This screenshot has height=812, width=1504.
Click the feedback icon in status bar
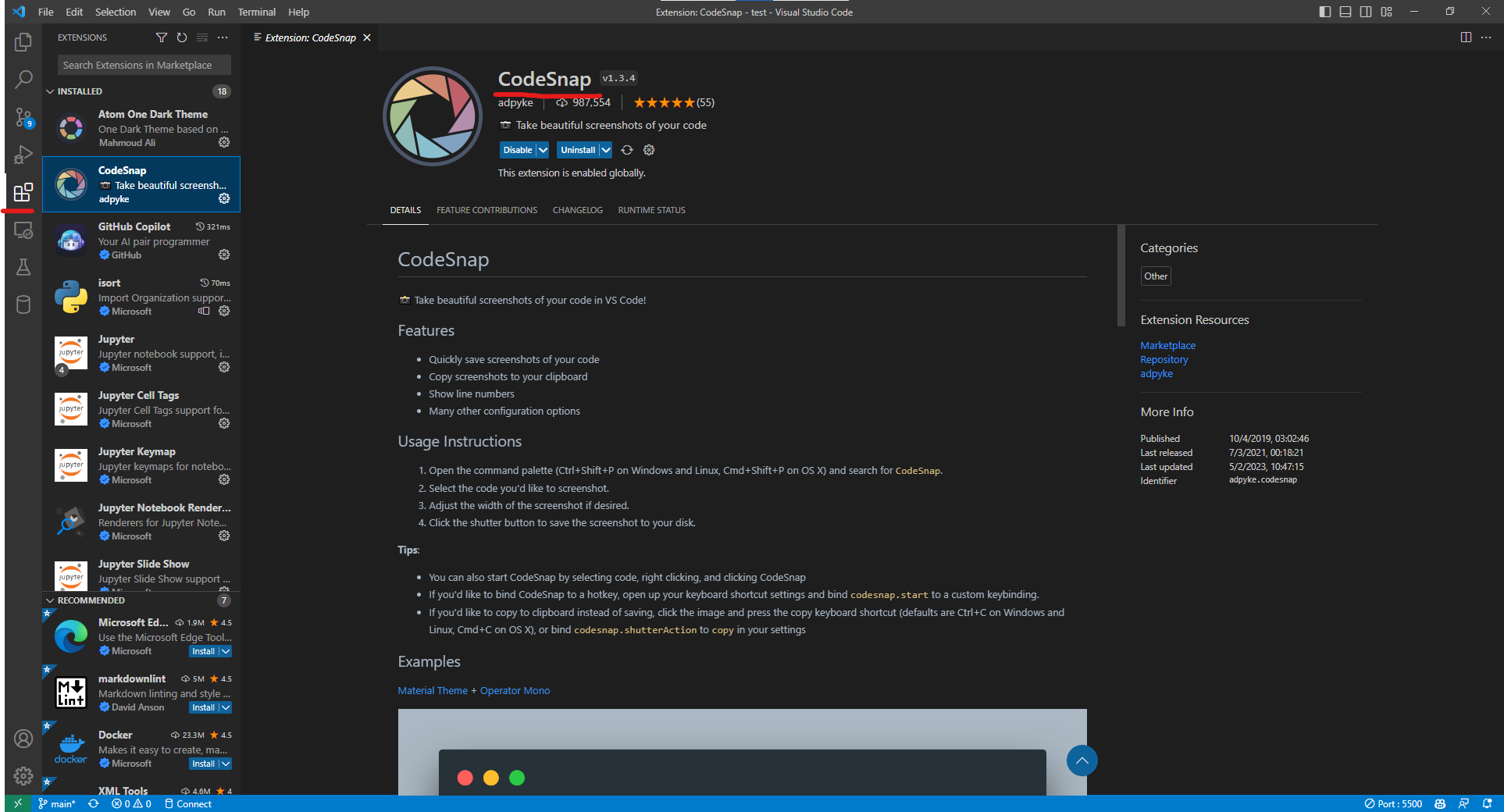point(1463,803)
